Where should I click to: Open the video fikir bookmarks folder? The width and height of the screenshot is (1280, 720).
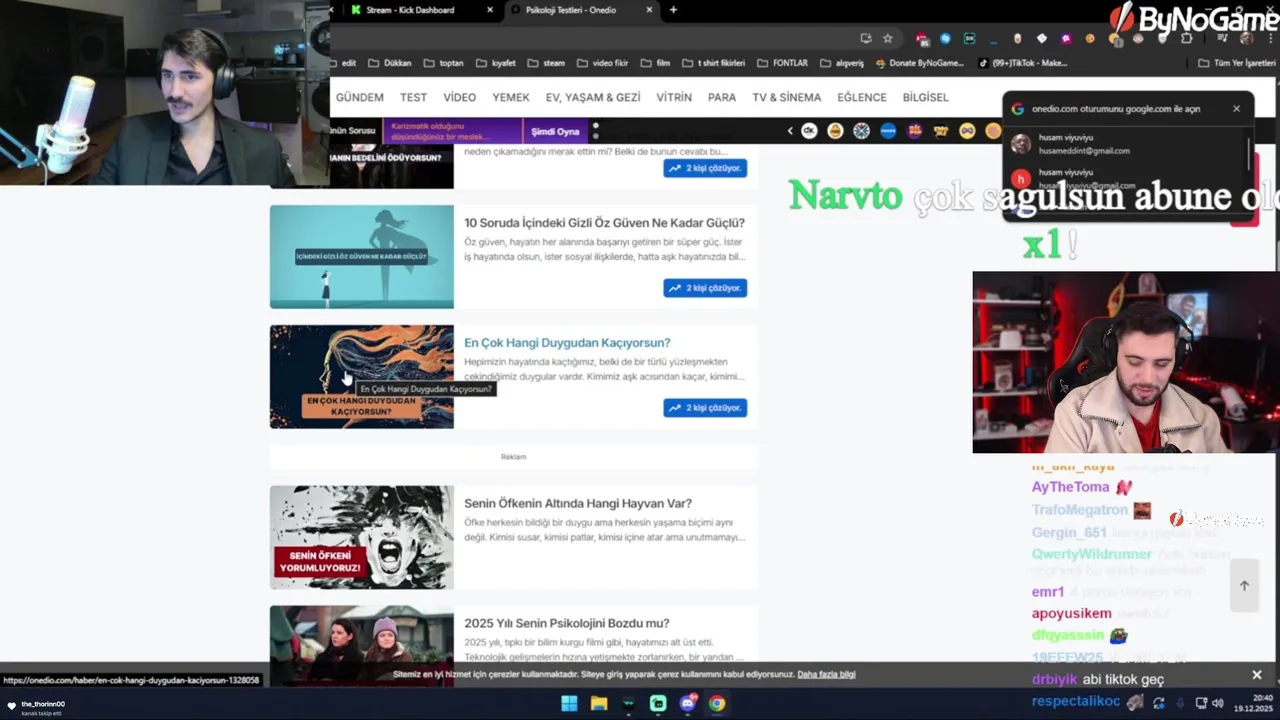pos(602,63)
